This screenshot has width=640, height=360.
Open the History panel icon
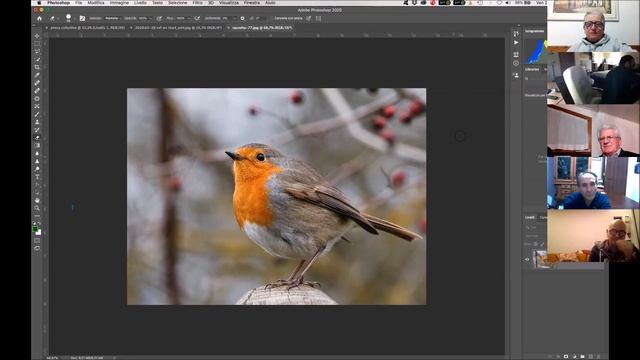tap(516, 34)
